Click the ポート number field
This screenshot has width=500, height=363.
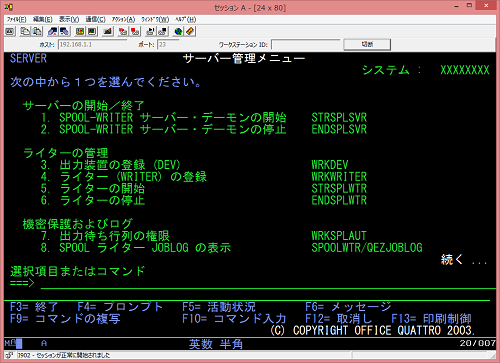tap(168, 44)
